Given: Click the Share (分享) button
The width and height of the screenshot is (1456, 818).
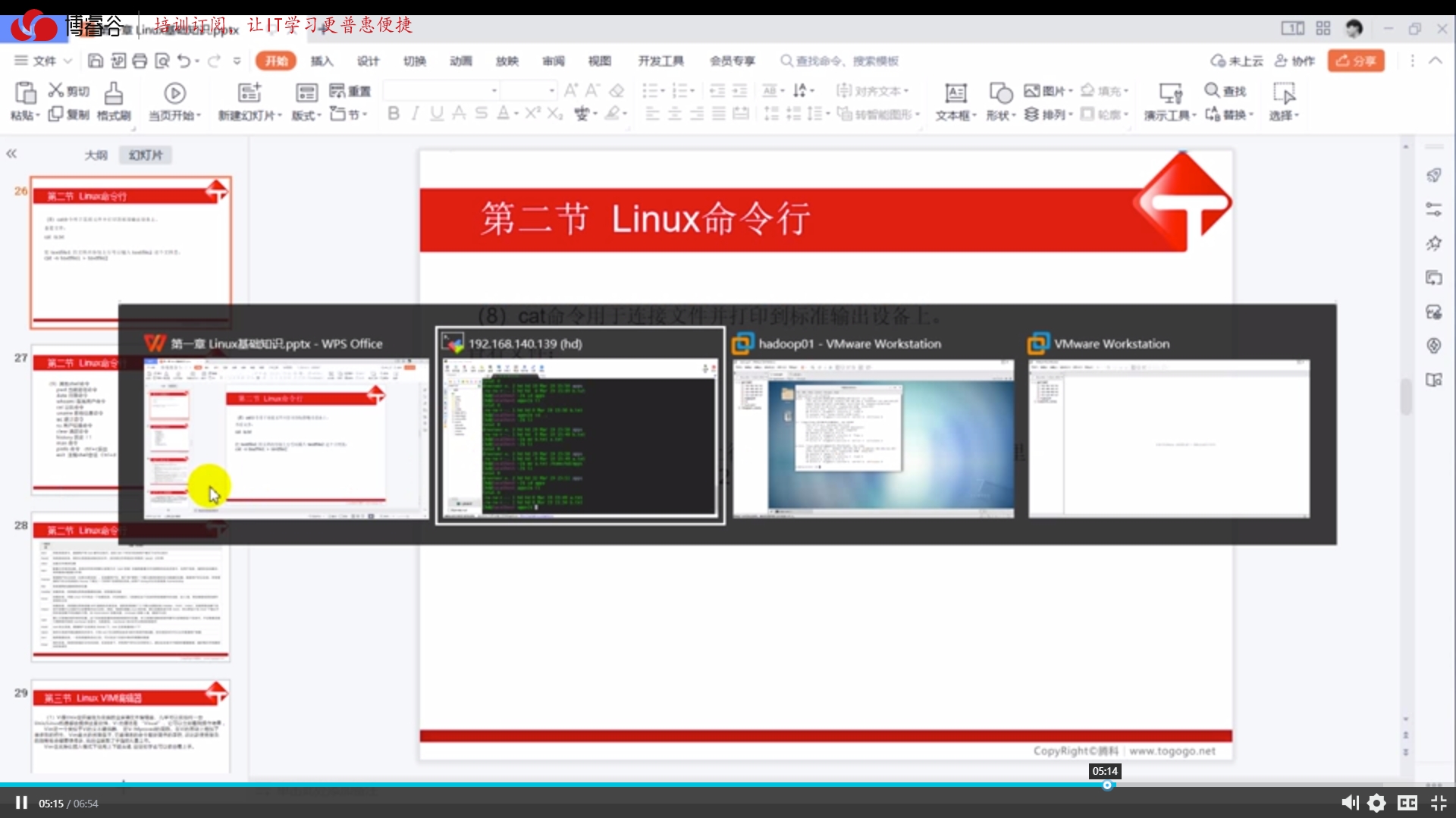Looking at the screenshot, I should pos(1356,61).
